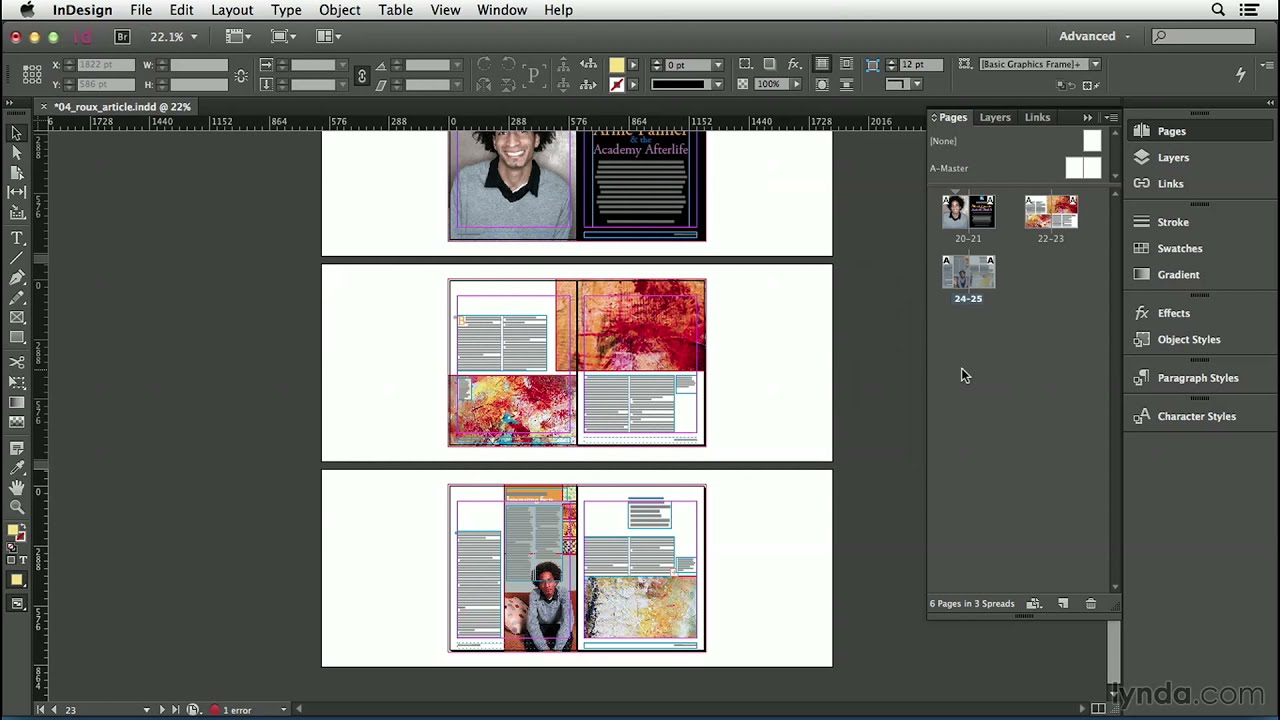This screenshot has width=1280, height=720.
Task: Open the Swatches panel
Action: (x=1179, y=248)
